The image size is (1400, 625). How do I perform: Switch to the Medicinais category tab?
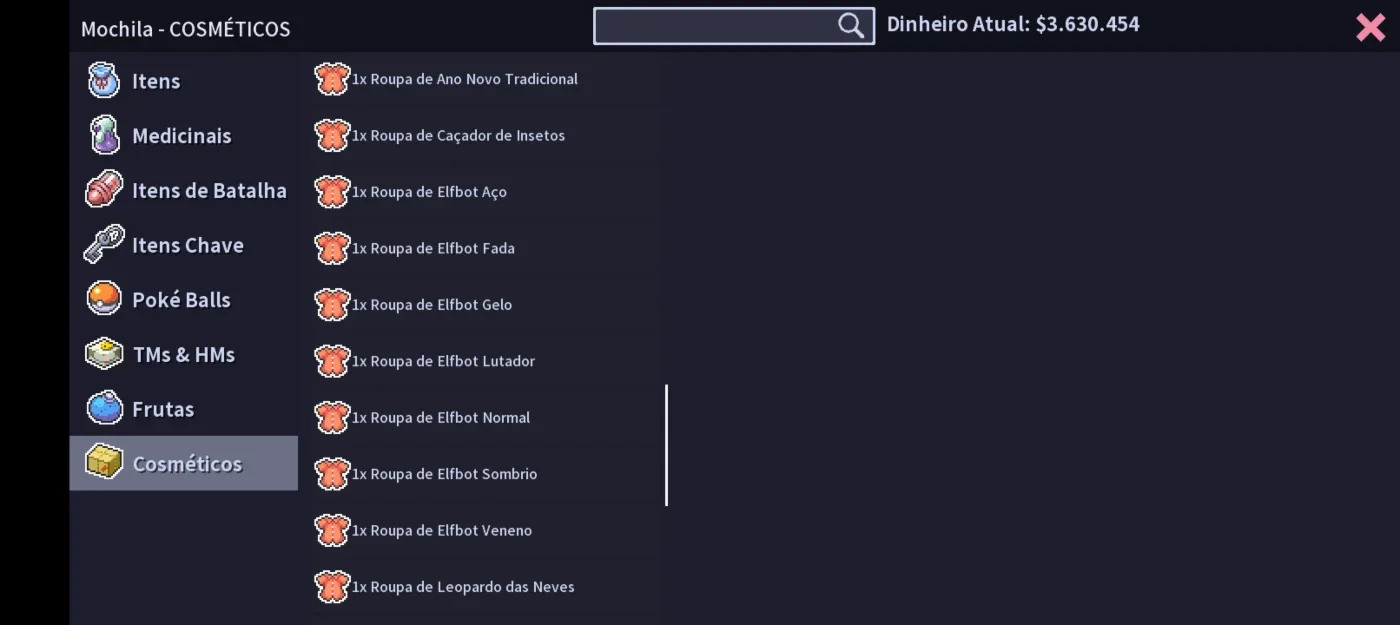184,135
